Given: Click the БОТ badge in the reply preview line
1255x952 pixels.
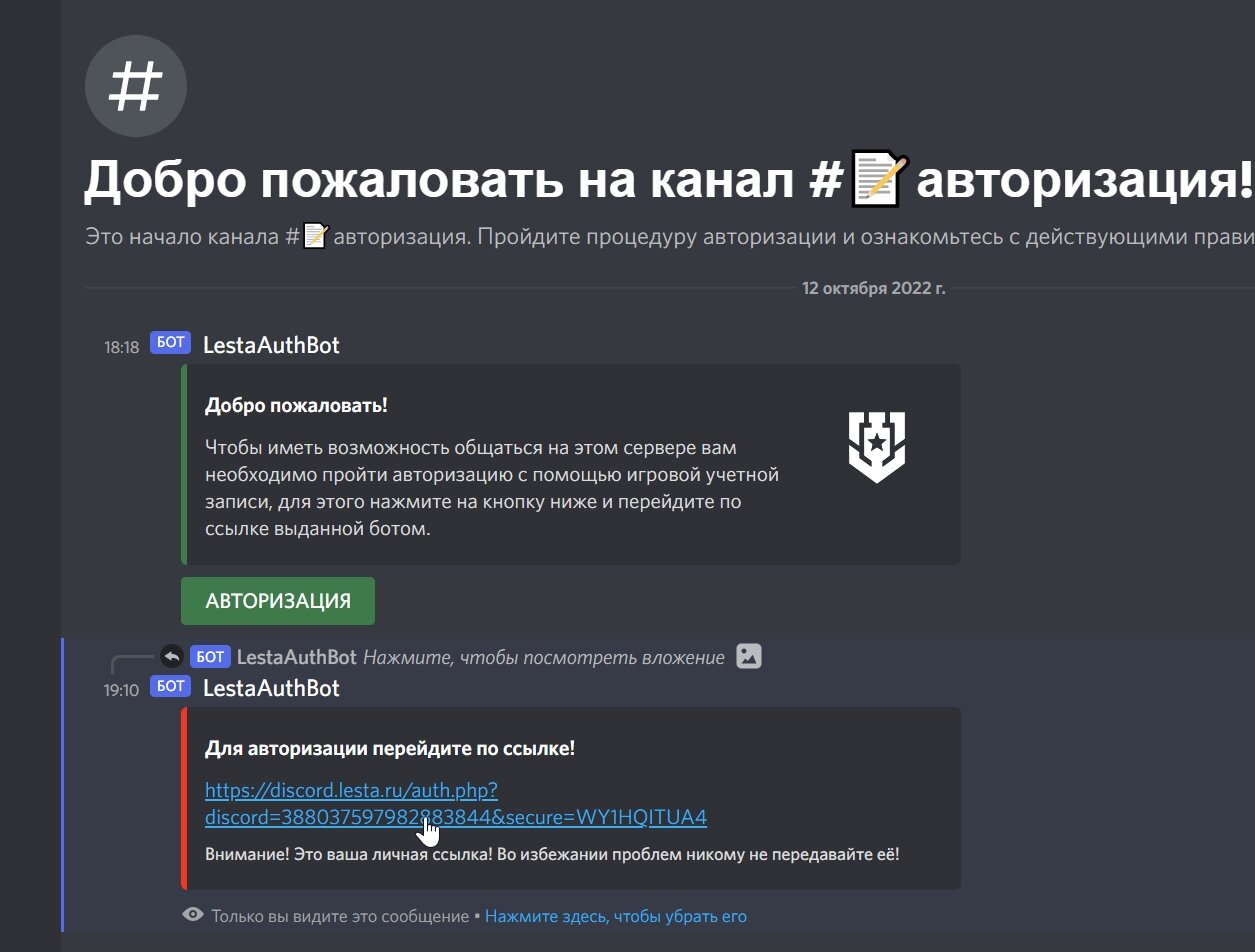Looking at the screenshot, I should coord(210,656).
